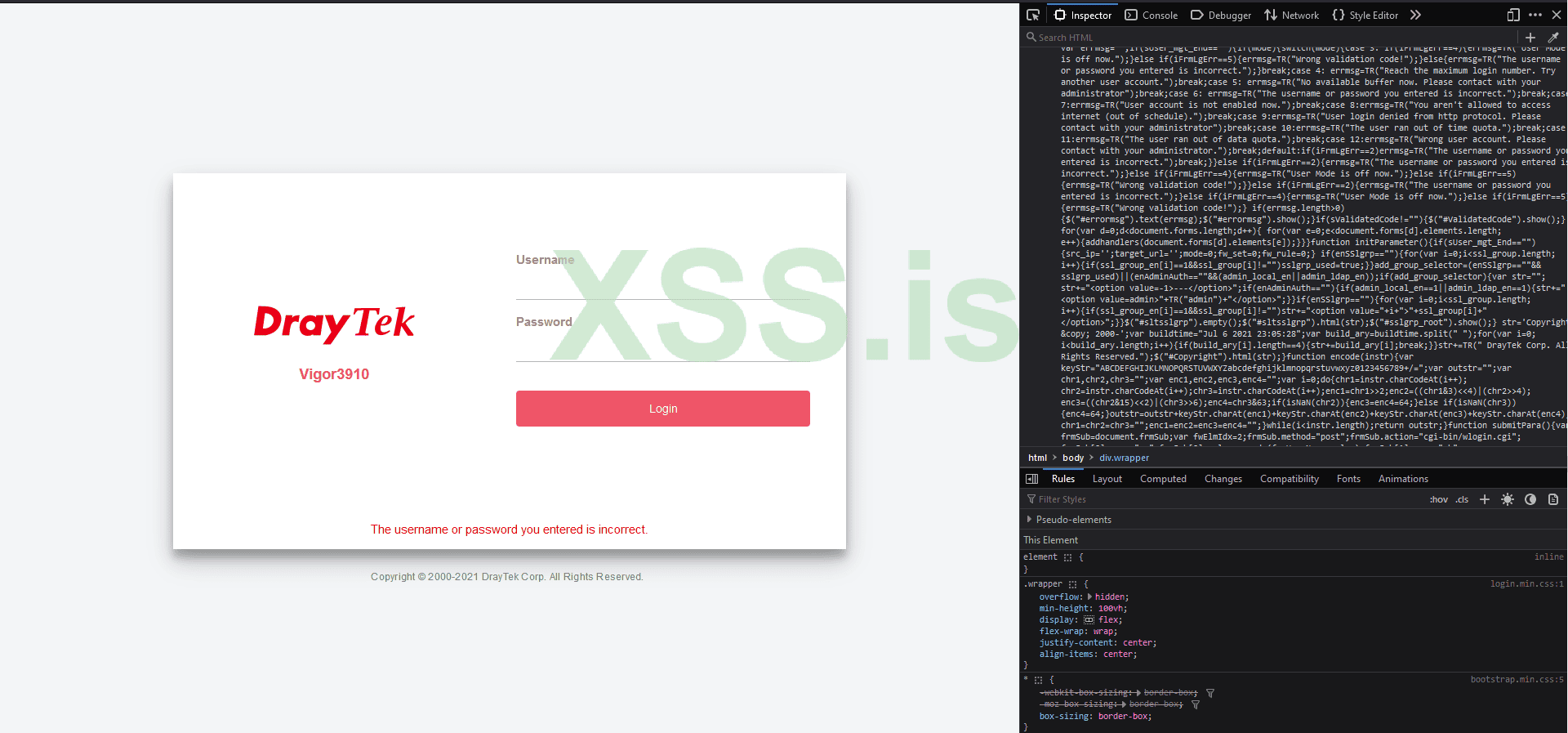Open the Layout tab
1568x733 pixels.
click(x=1107, y=479)
